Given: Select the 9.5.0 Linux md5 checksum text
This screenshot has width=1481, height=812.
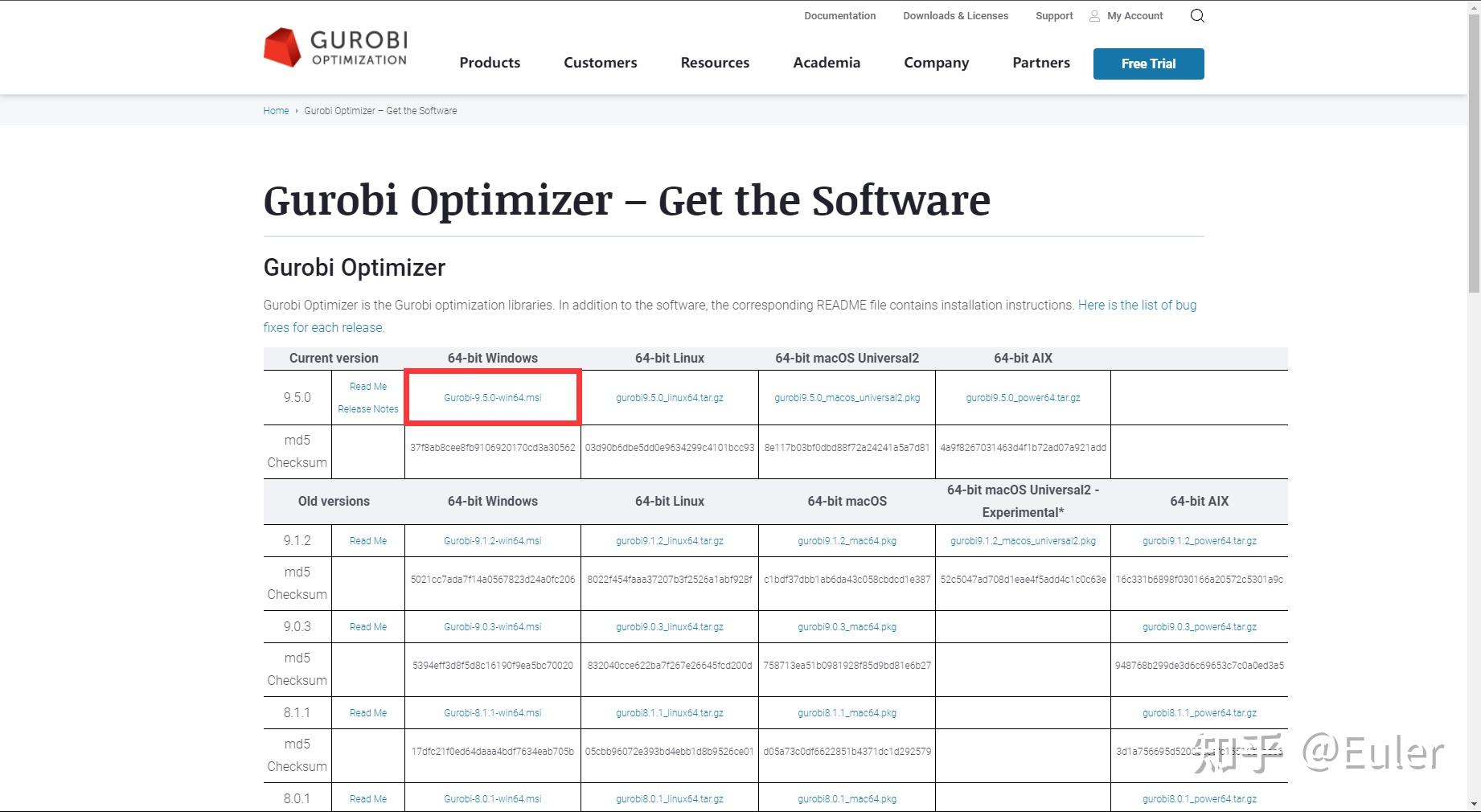Looking at the screenshot, I should tap(670, 448).
